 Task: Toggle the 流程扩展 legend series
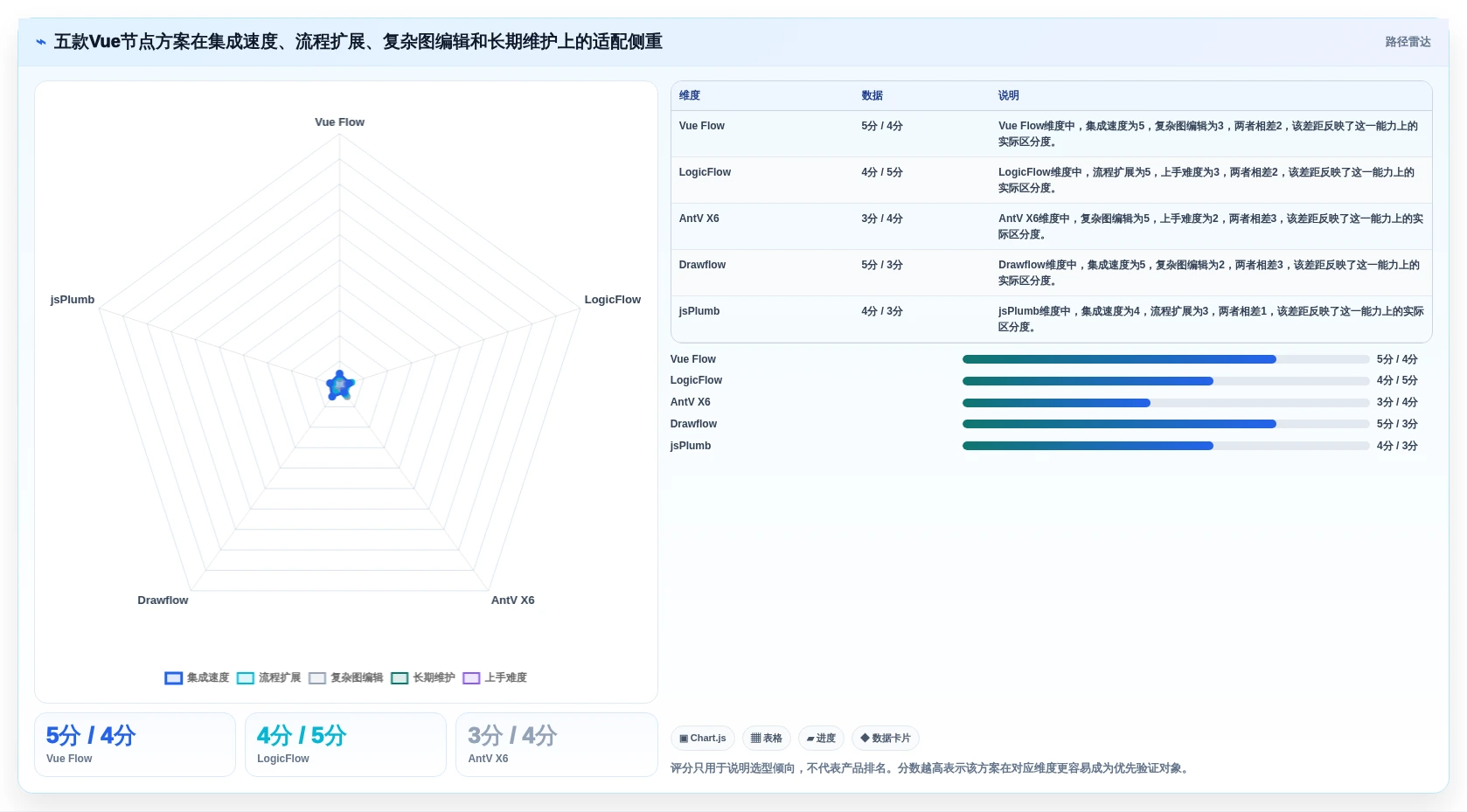pos(268,677)
